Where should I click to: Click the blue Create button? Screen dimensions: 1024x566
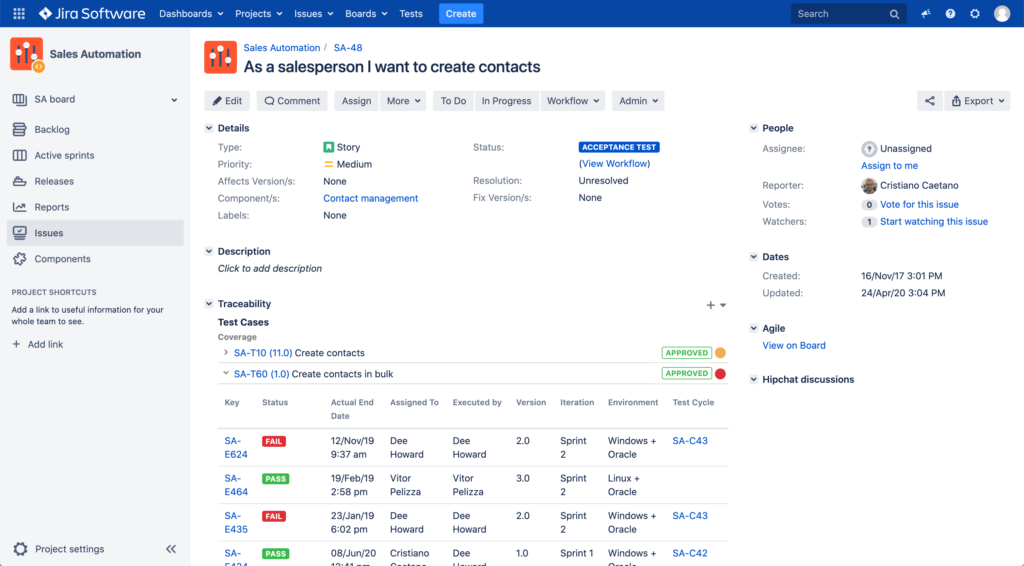click(461, 14)
